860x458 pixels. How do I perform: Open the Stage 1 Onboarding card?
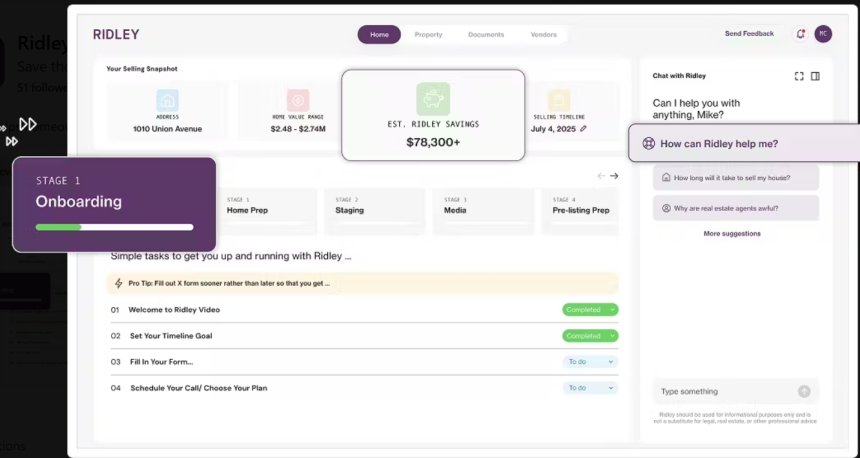pyautogui.click(x=114, y=205)
